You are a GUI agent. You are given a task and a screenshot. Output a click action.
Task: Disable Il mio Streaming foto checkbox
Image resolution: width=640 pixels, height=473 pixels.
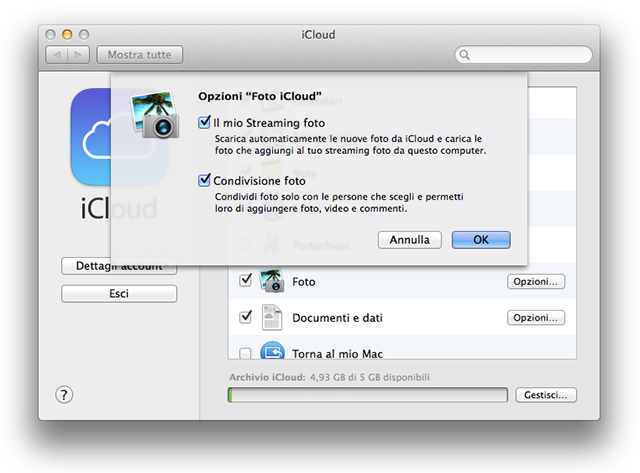point(204,123)
